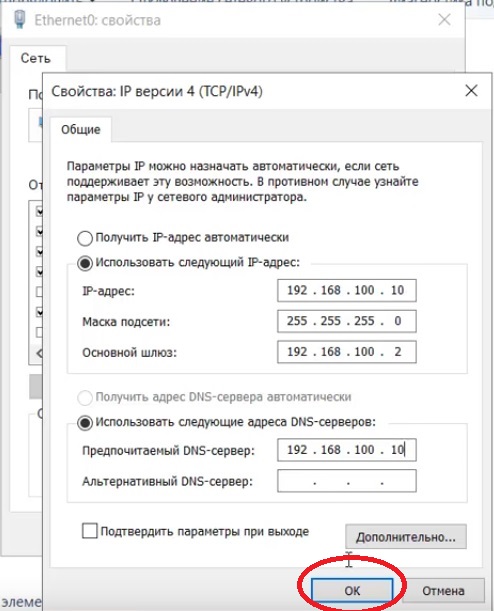Open the Дополнительно... advanced settings
The image size is (494, 611).
[406, 537]
